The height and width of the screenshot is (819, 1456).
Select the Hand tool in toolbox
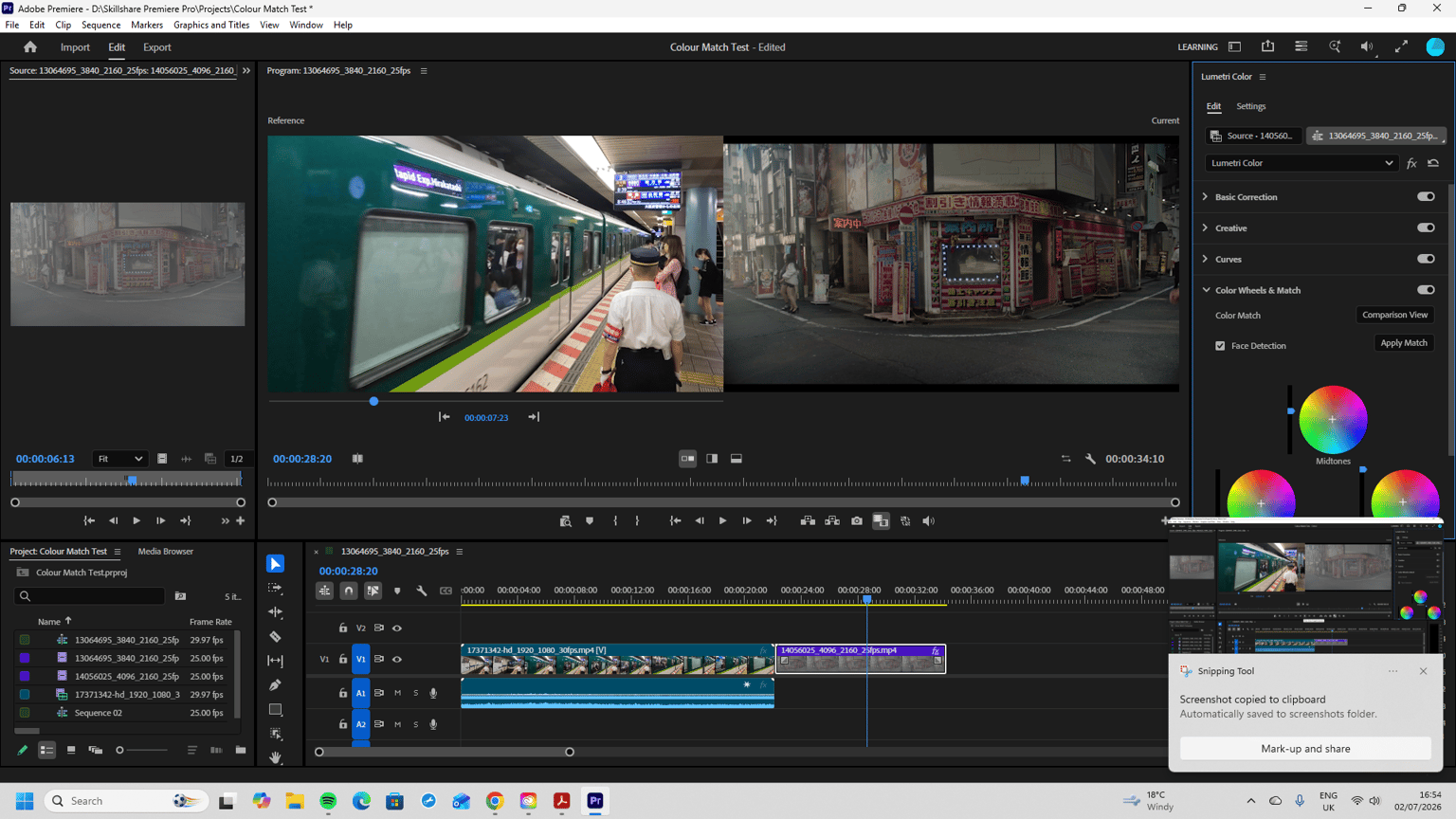coord(276,757)
